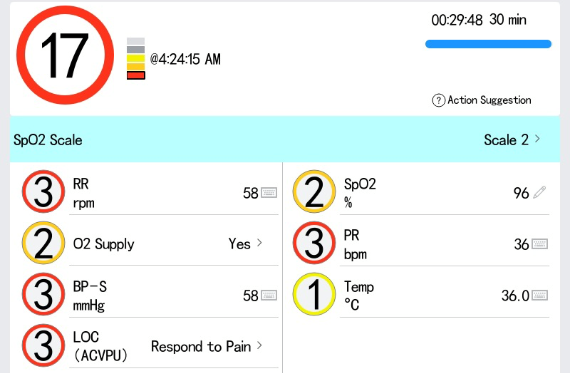Click the Temp score 1 yellow badge
The width and height of the screenshot is (570, 373).
(x=314, y=294)
